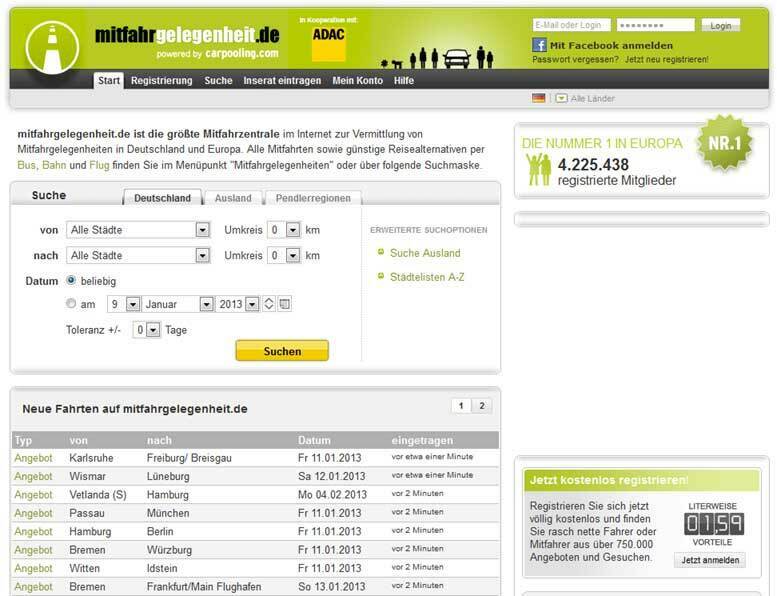
Task: Open the 'Inserat eintragen' menu item
Action: 282,80
